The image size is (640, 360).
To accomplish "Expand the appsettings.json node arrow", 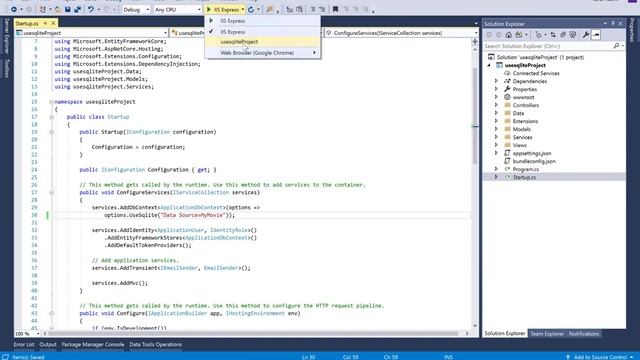I will tap(496, 153).
